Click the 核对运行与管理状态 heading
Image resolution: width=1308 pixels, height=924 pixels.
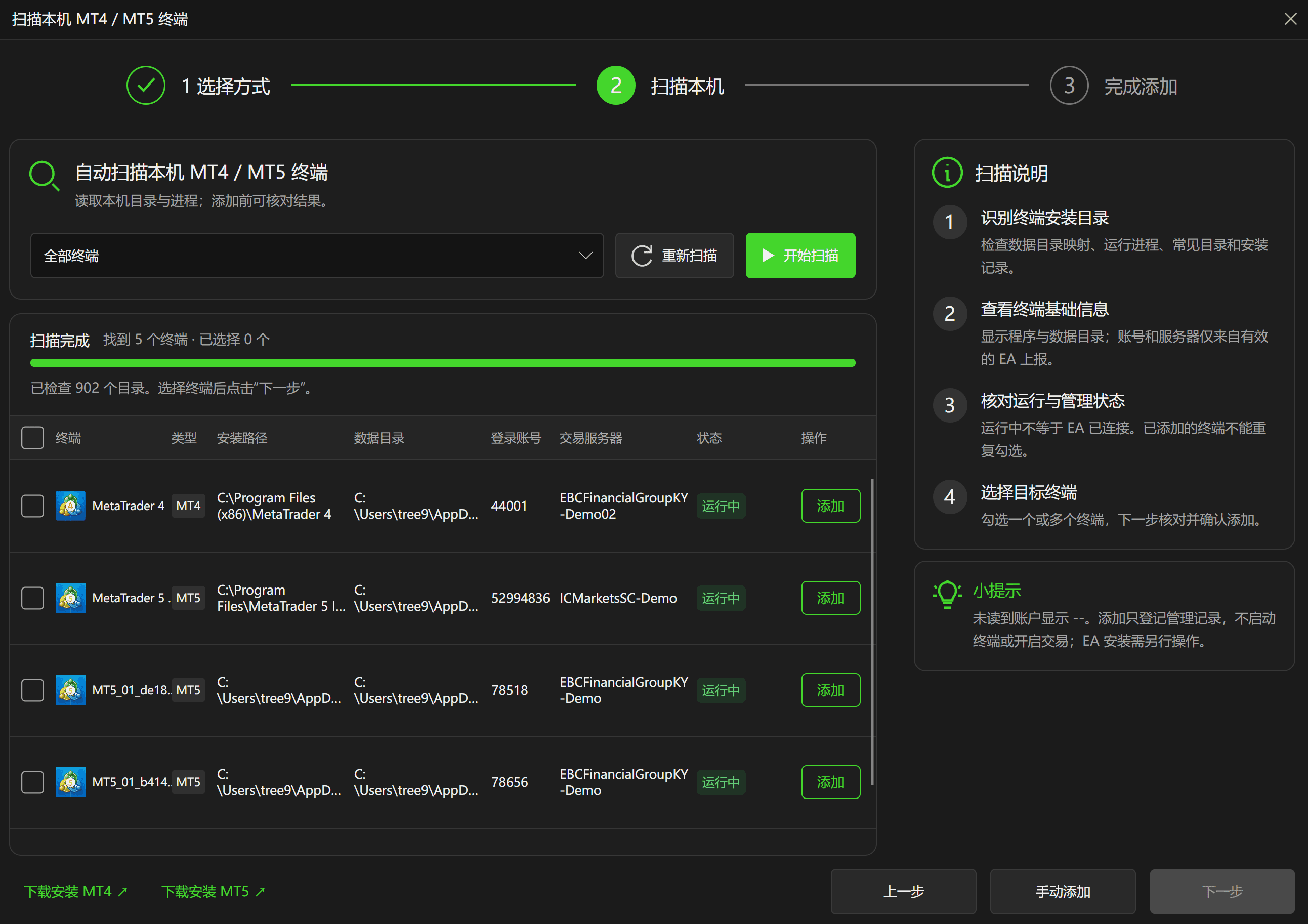[x=1052, y=401]
